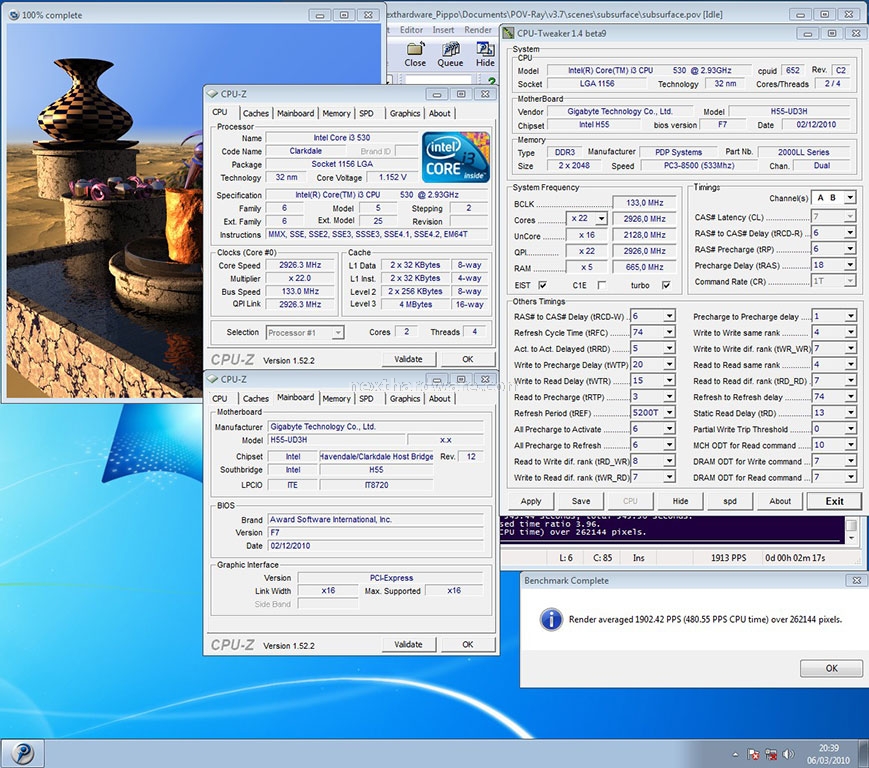Open the Insert menu in POV-Ray

pyautogui.click(x=443, y=30)
